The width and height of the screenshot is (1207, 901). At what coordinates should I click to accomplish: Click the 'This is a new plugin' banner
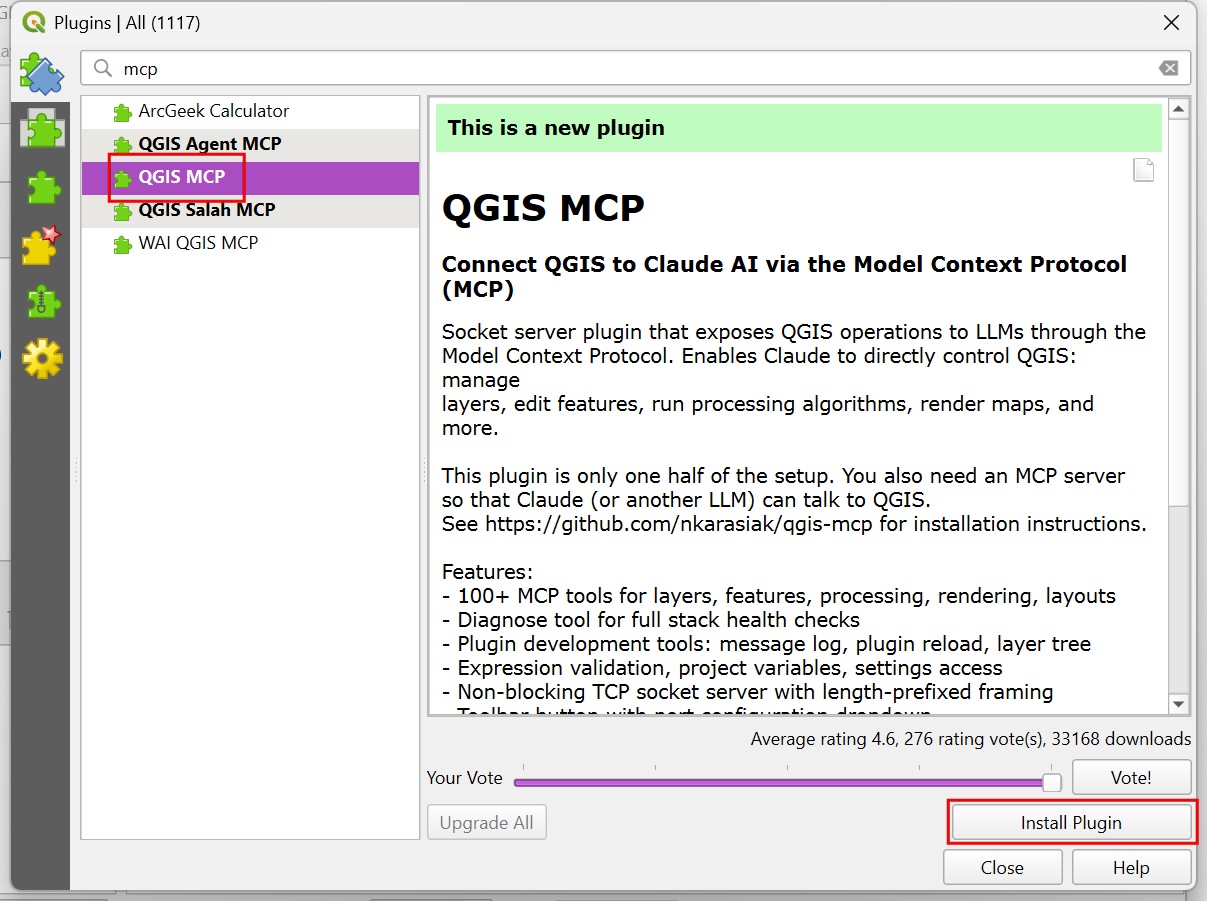coord(799,128)
